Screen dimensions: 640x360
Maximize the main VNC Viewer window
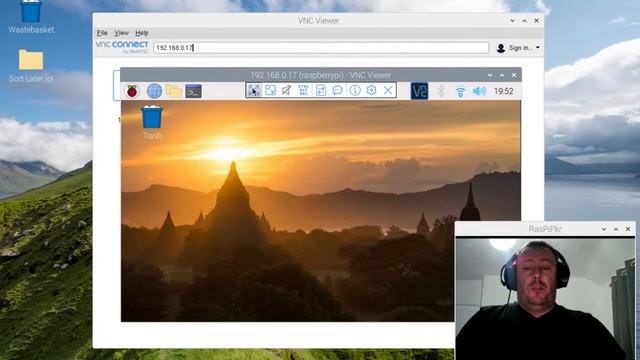[524, 20]
